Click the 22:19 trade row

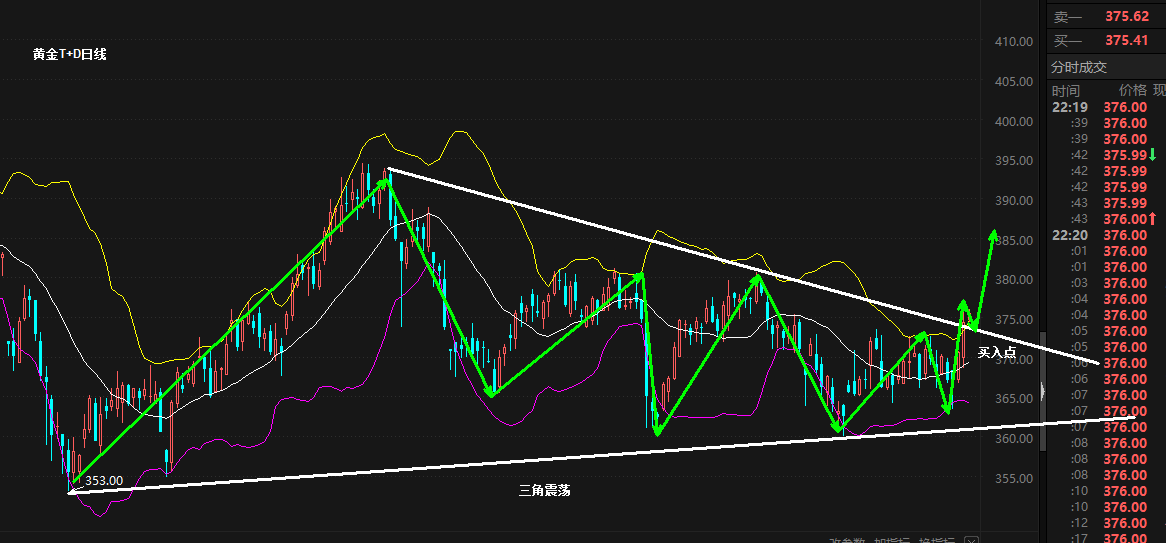pyautogui.click(x=1106, y=107)
